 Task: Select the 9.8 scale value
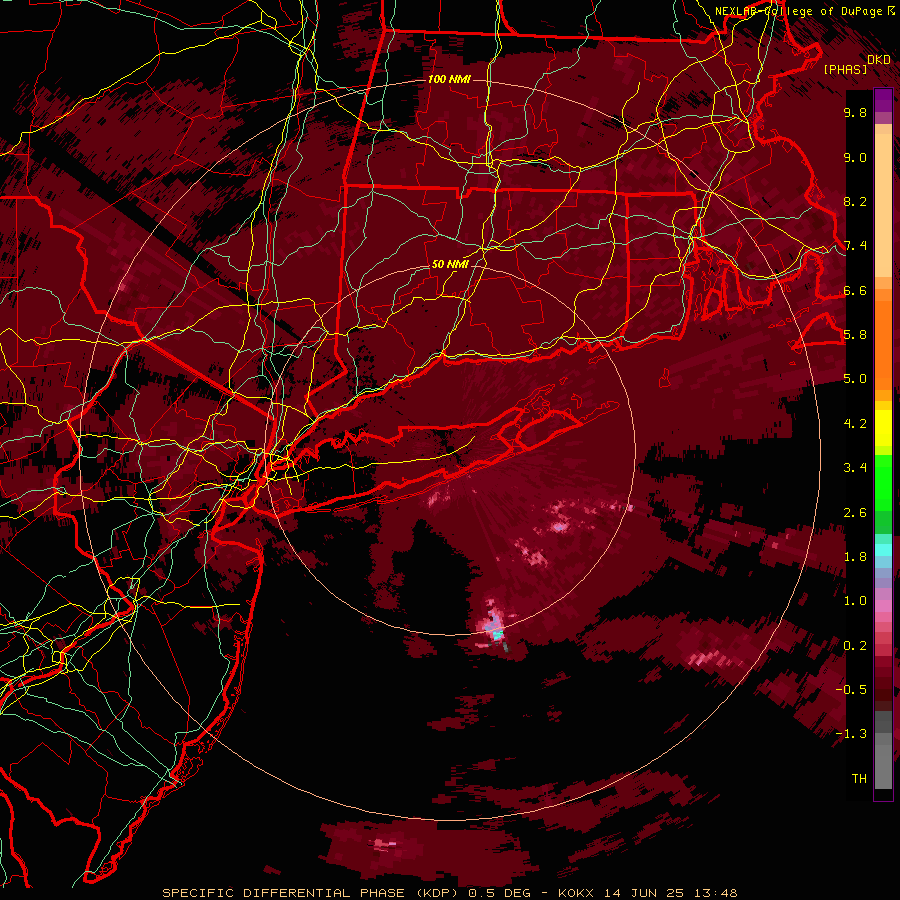tap(855, 112)
